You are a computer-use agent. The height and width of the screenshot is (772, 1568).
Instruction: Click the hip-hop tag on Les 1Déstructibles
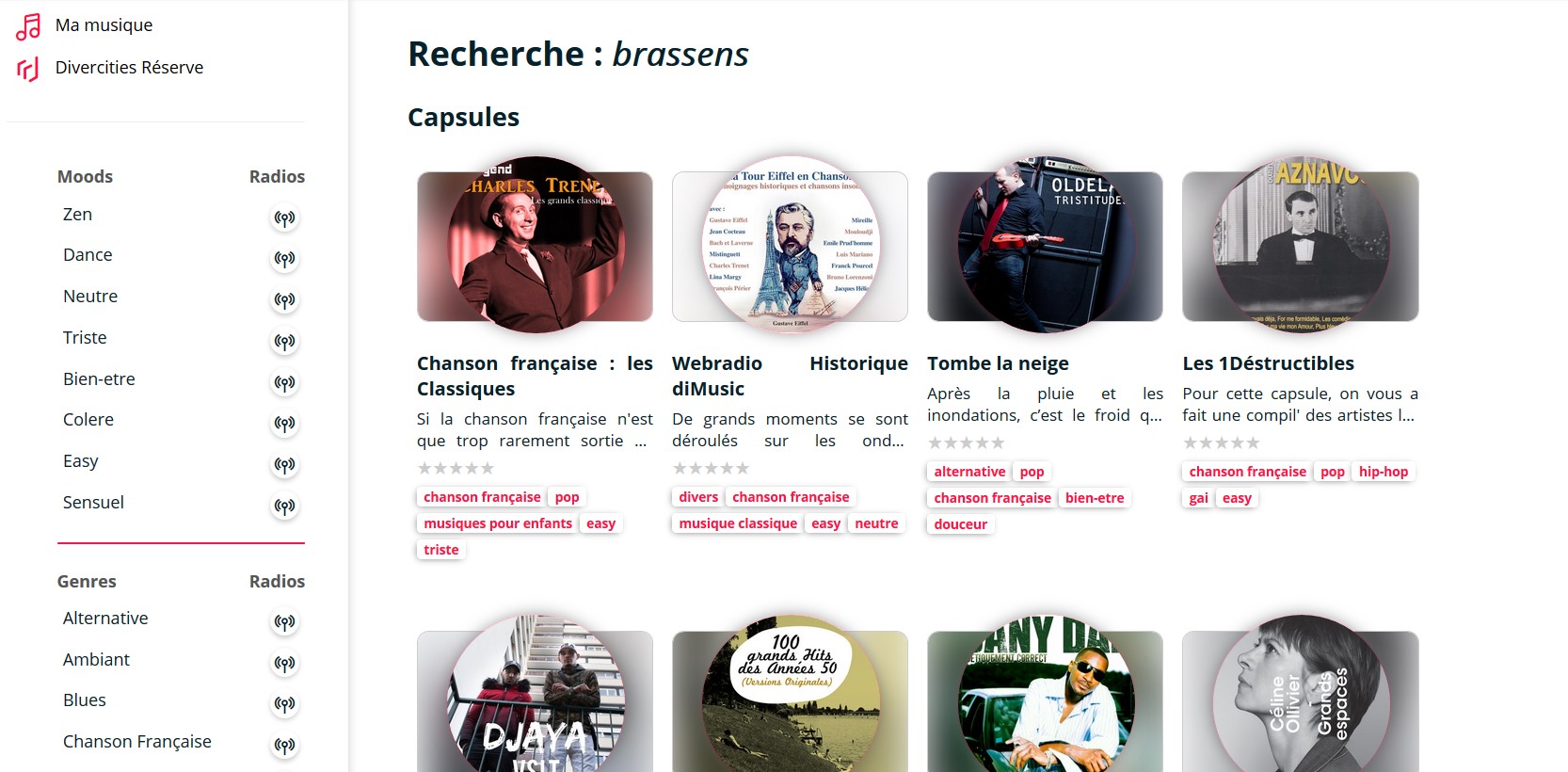click(x=1384, y=472)
